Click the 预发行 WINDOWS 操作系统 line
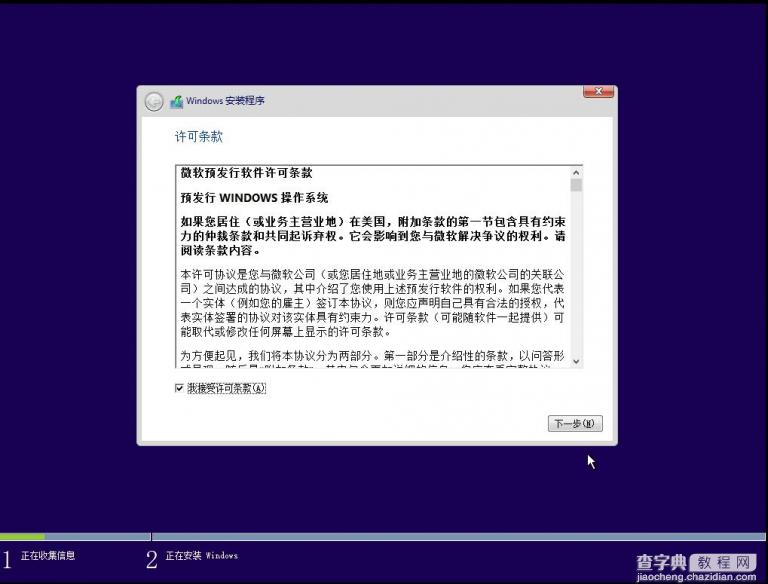Image resolution: width=768 pixels, height=584 pixels. pyautogui.click(x=254, y=198)
